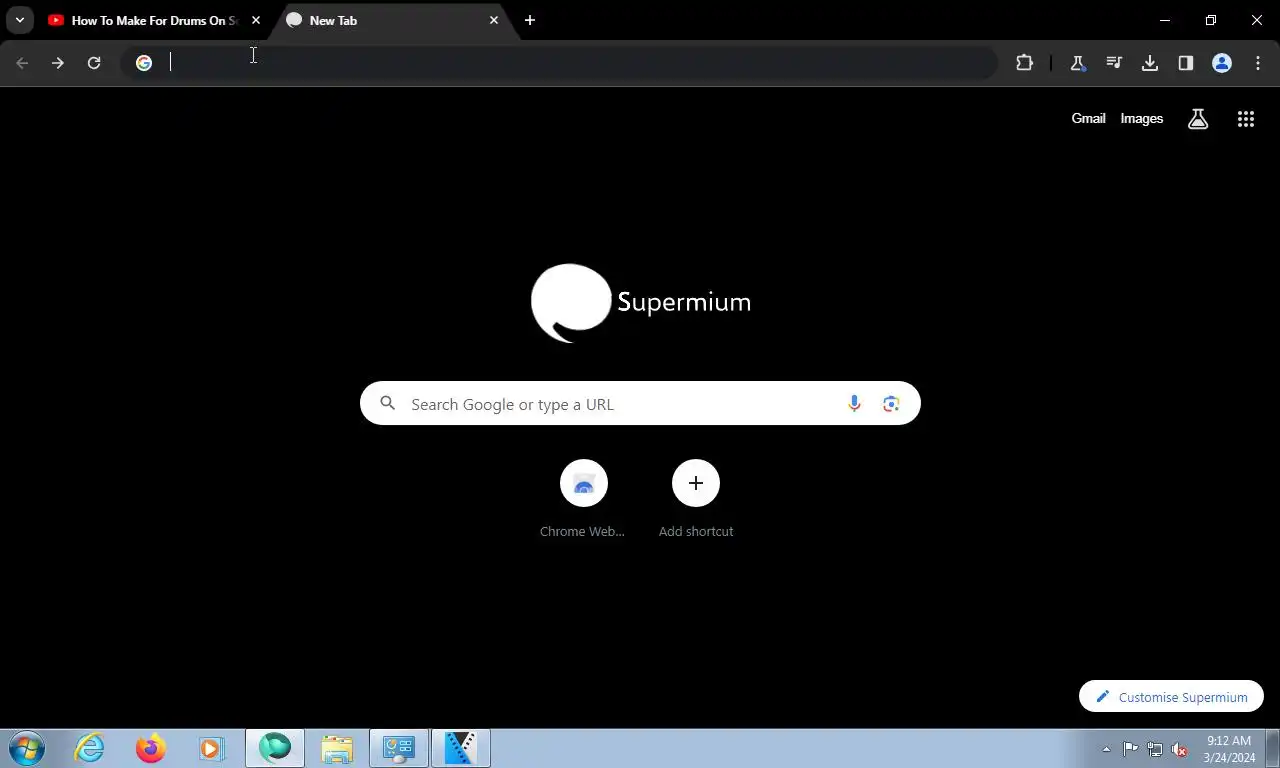The image size is (1280, 768).
Task: Close the YouTube drums video tab
Action: click(x=256, y=20)
